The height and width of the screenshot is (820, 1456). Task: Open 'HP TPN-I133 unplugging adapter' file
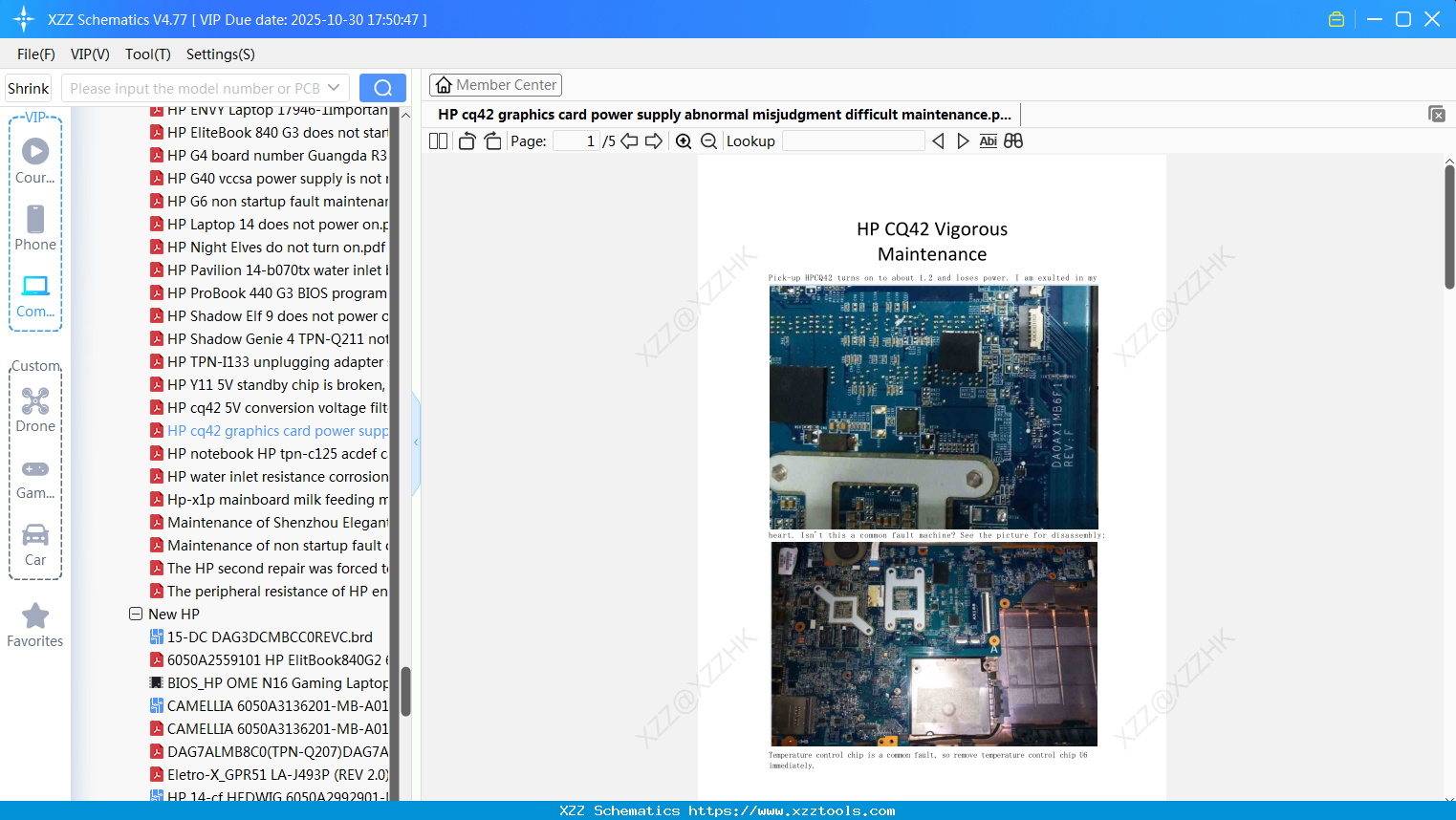pyautogui.click(x=268, y=362)
